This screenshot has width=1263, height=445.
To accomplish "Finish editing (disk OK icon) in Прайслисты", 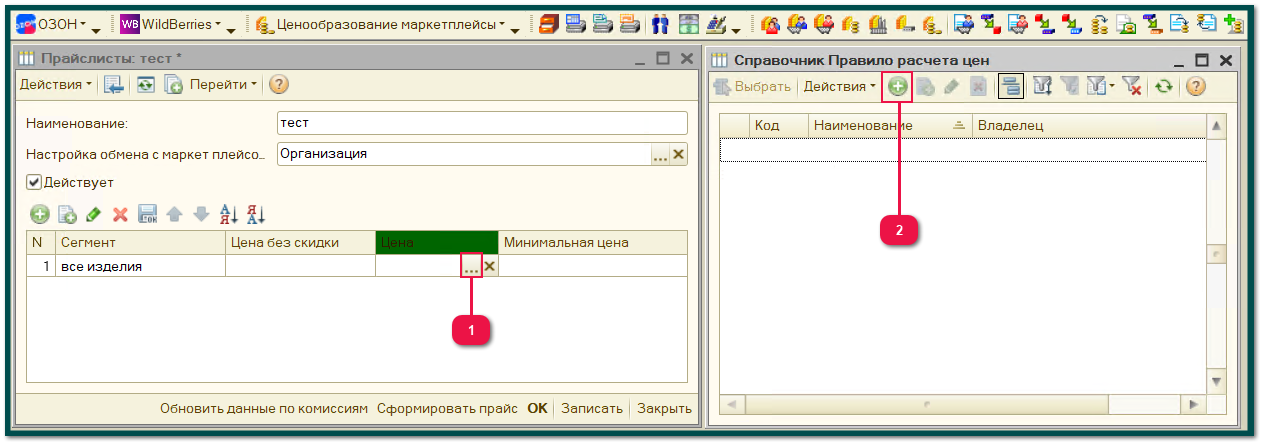I will click(148, 214).
